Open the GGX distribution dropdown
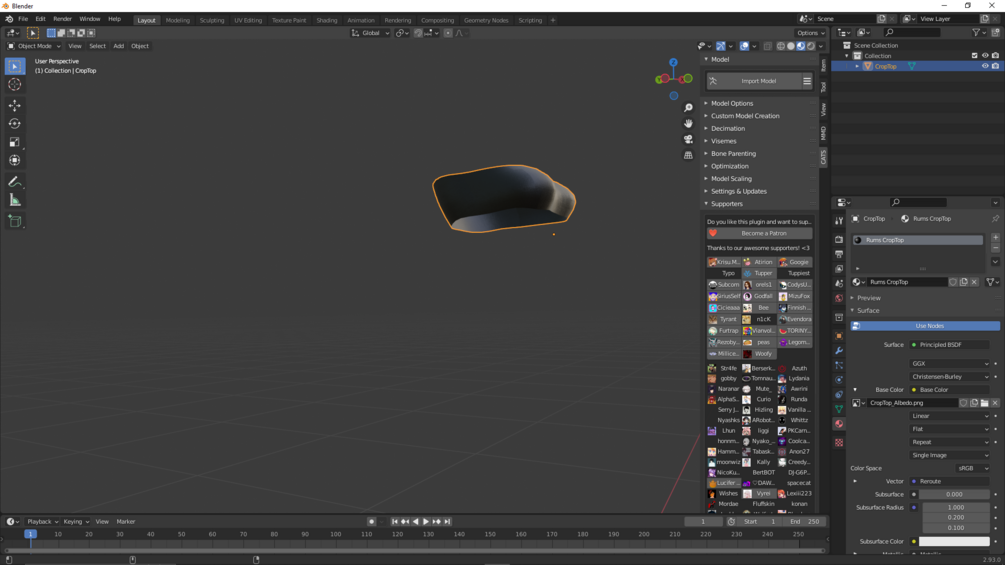Image resolution: width=1005 pixels, height=565 pixels. [950, 363]
